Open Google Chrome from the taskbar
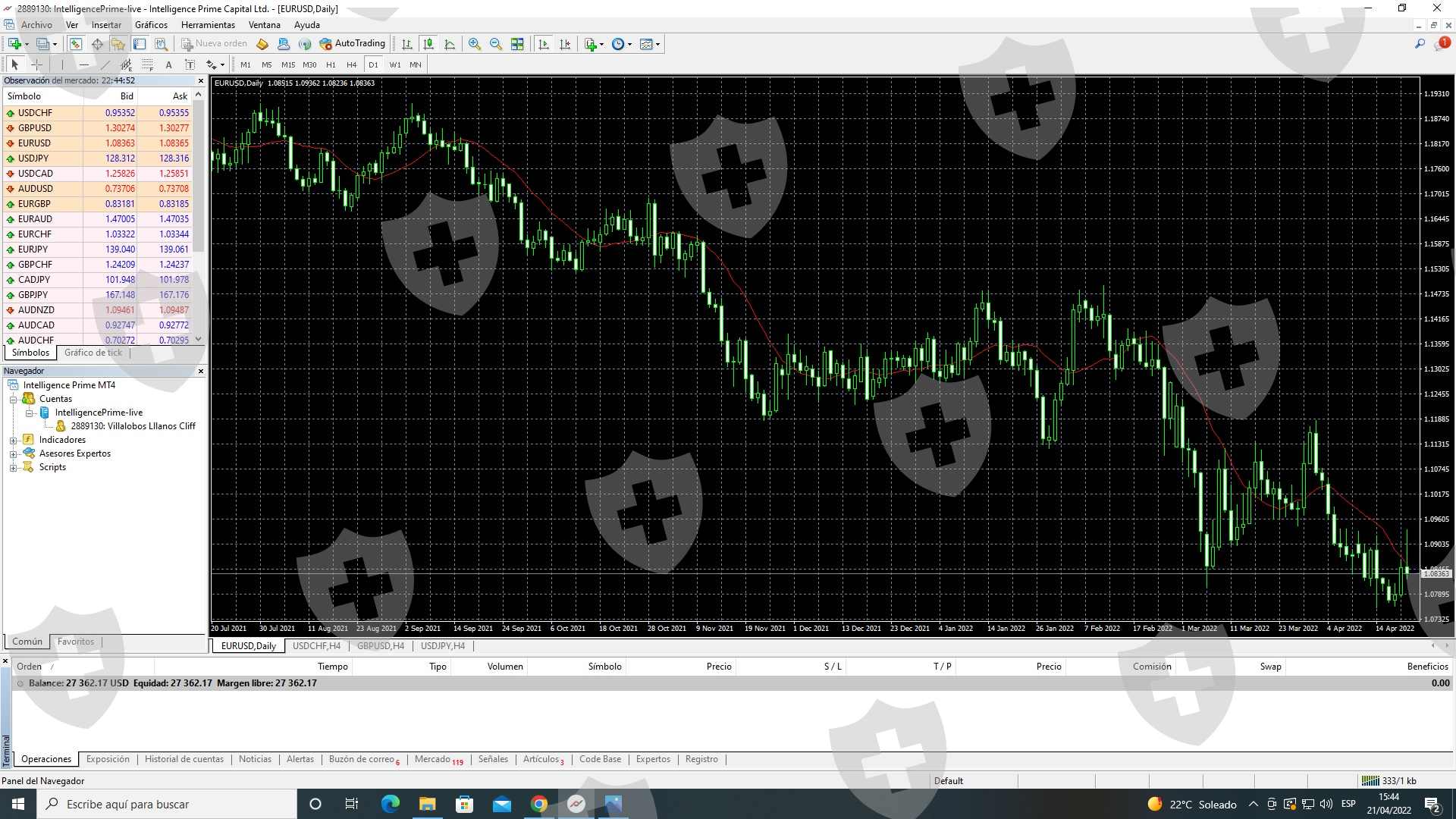This screenshot has width=1456, height=819. (538, 804)
